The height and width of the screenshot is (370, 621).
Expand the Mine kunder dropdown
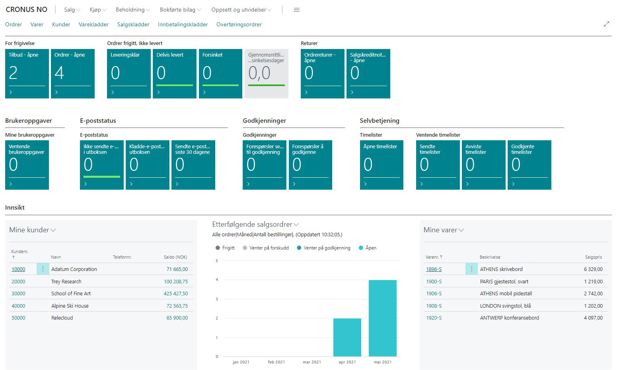point(32,230)
